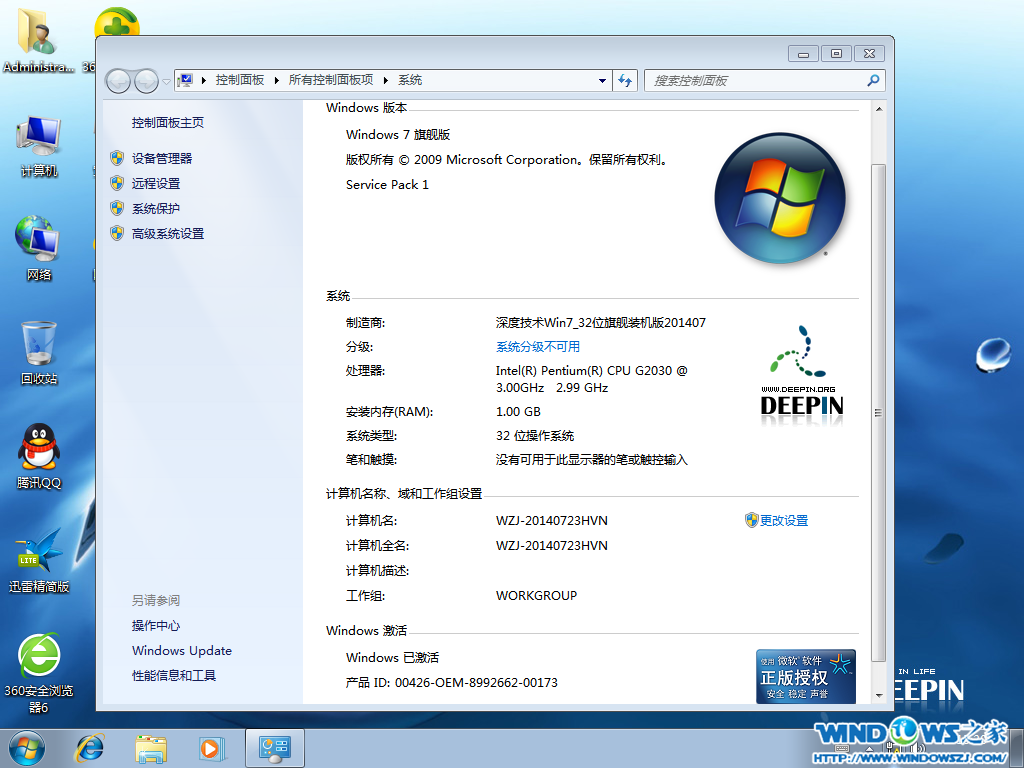
Task: Expand the recent pages dropdown arrow
Action: 167,81
